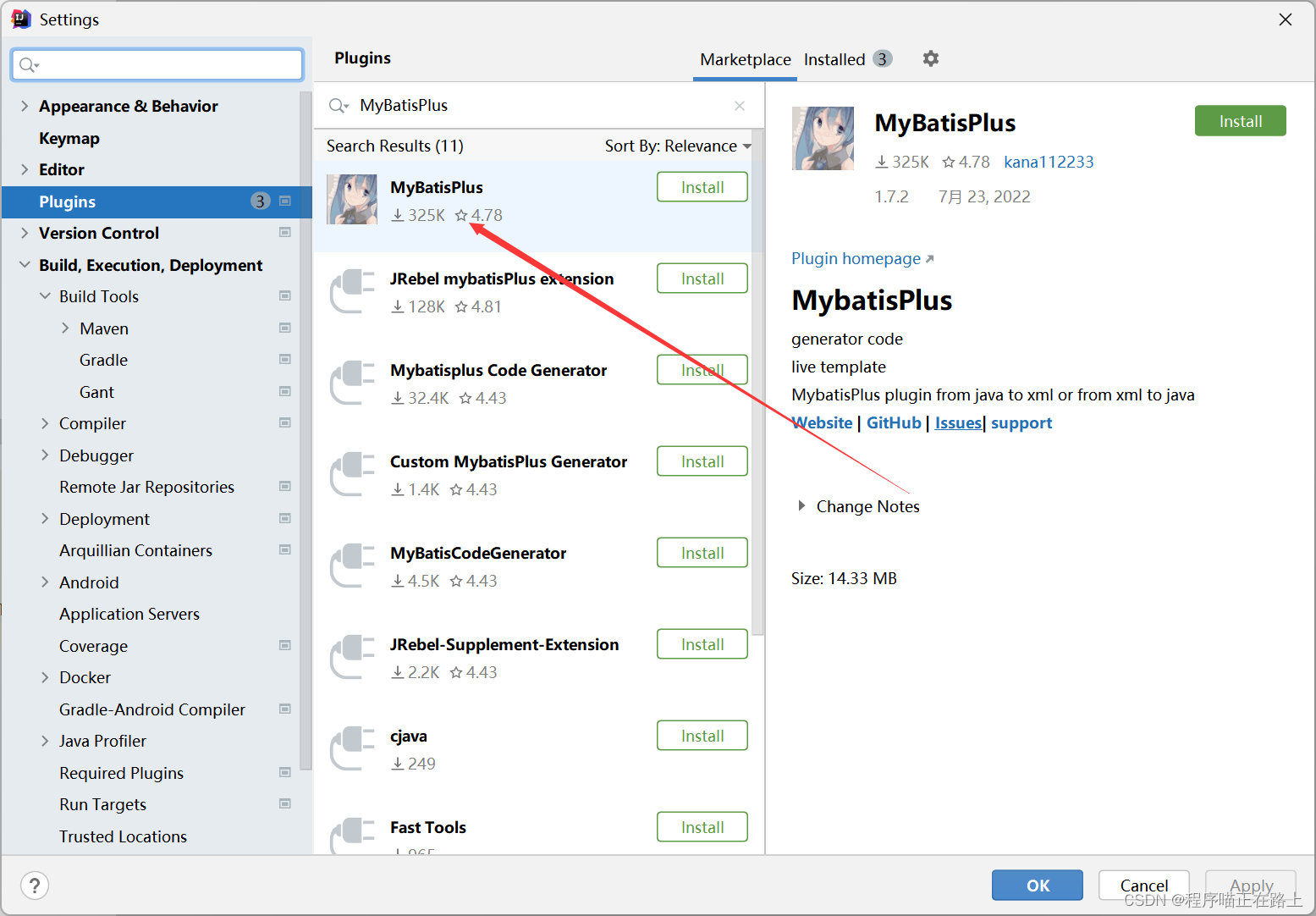Click the plugin results list scrollbar
Viewport: 1316px width, 916px height.
point(757,381)
